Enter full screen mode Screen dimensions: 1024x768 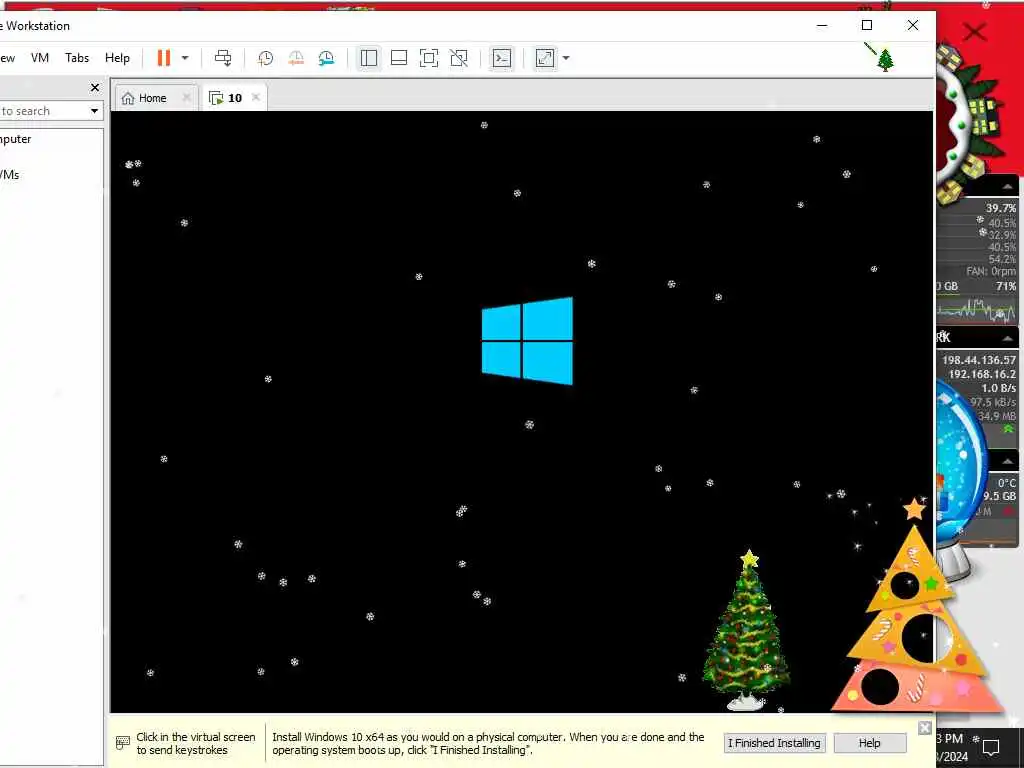coord(429,58)
